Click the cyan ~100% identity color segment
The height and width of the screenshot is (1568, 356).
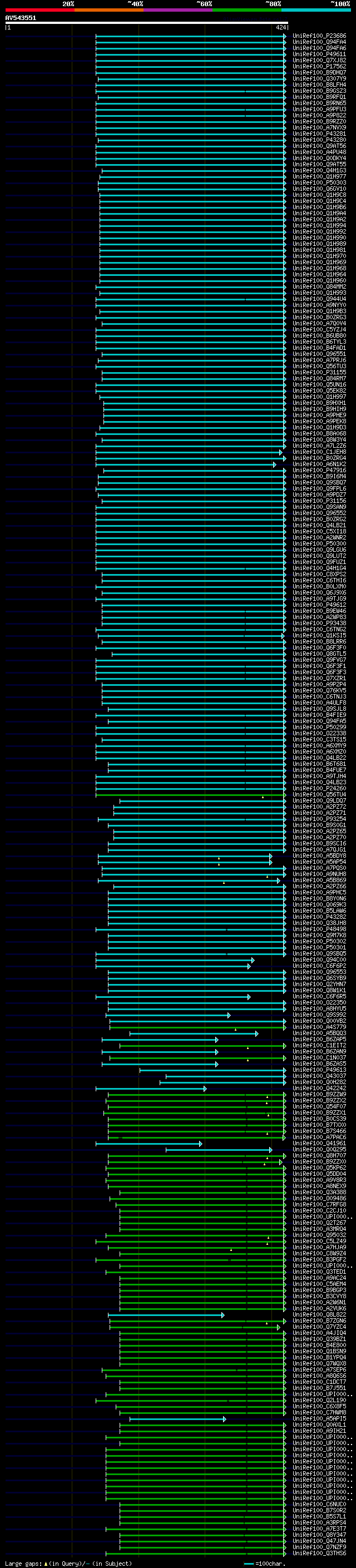pos(317,11)
